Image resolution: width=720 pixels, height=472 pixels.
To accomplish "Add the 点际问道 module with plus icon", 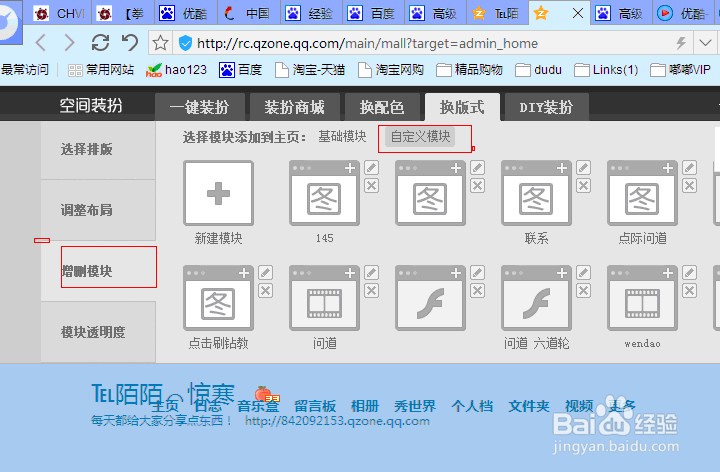I will 668,168.
